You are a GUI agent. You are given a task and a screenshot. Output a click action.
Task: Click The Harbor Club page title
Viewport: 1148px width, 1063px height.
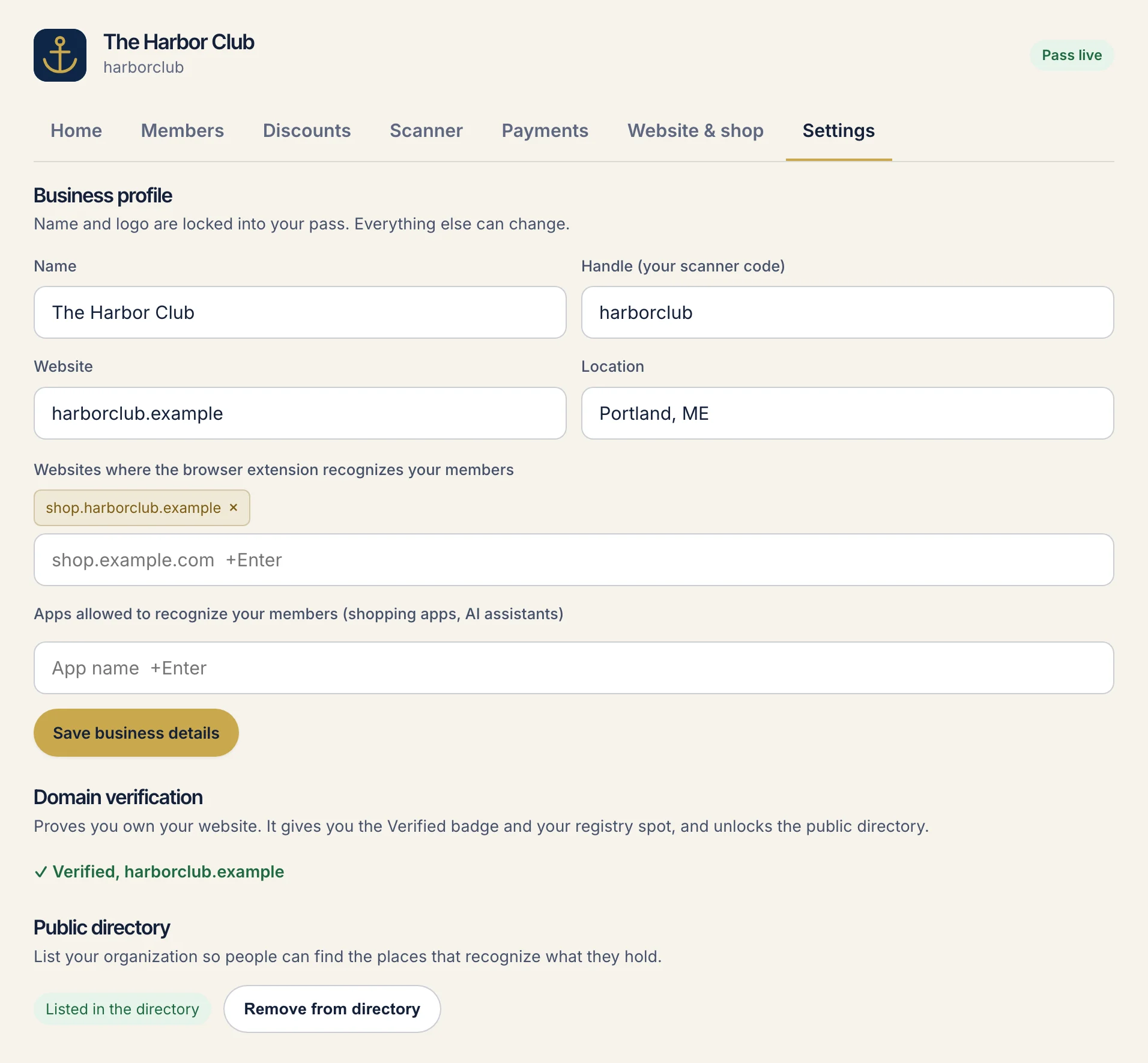tap(179, 42)
